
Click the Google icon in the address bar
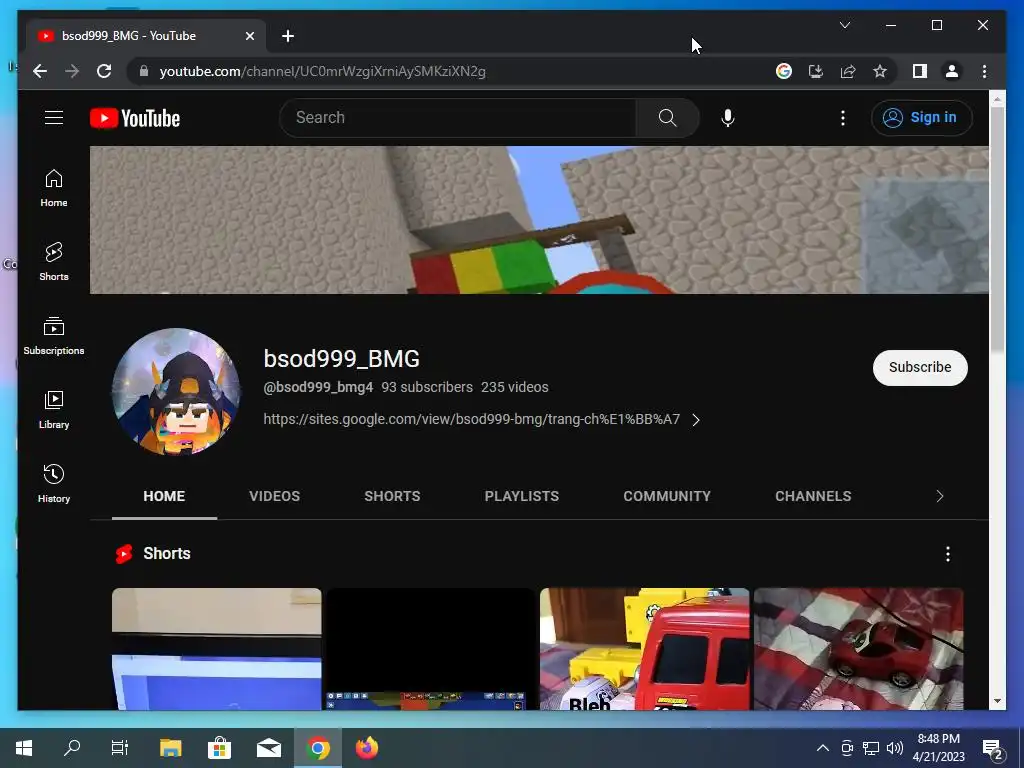784,71
